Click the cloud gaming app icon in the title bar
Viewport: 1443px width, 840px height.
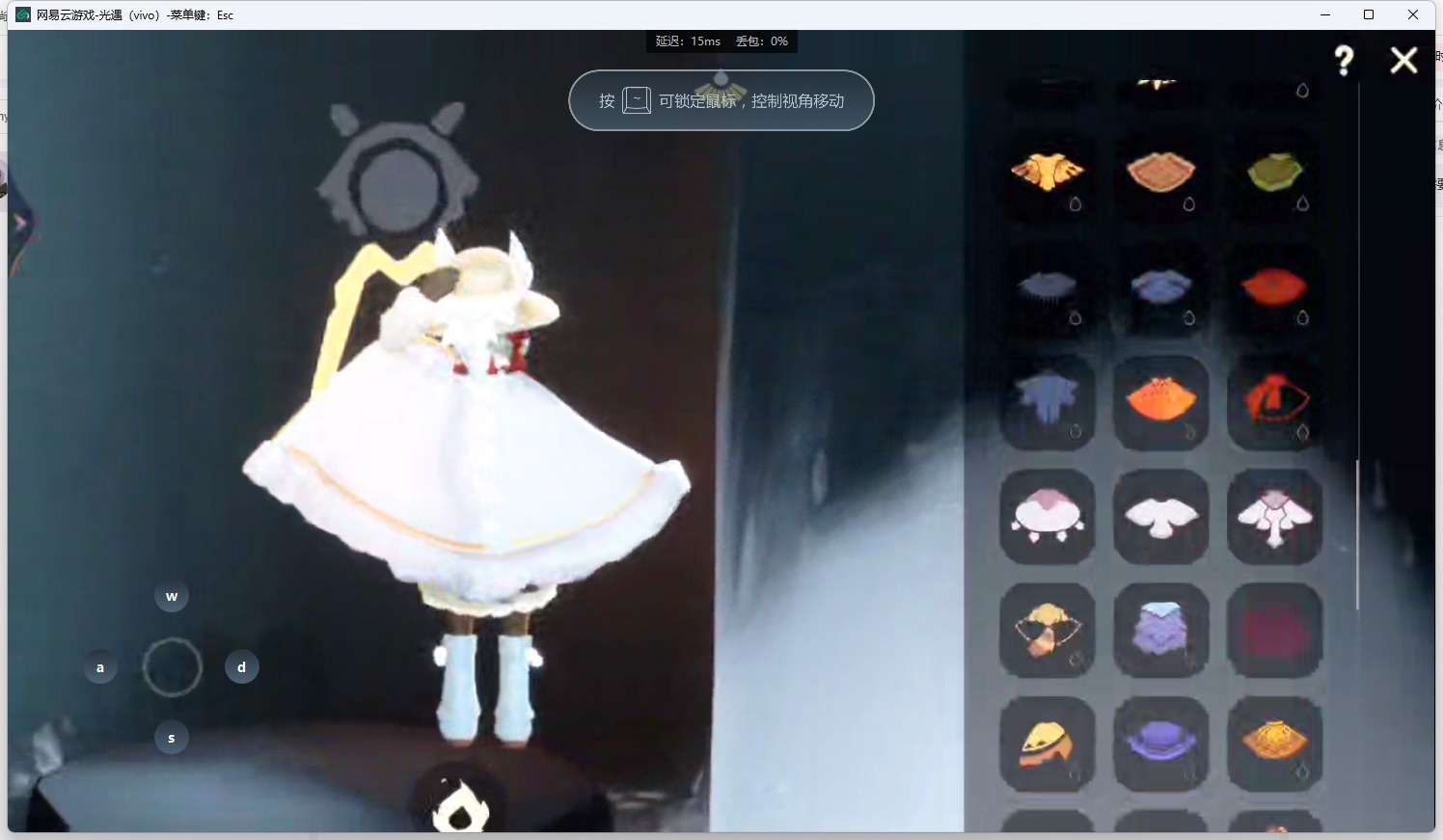click(x=23, y=14)
